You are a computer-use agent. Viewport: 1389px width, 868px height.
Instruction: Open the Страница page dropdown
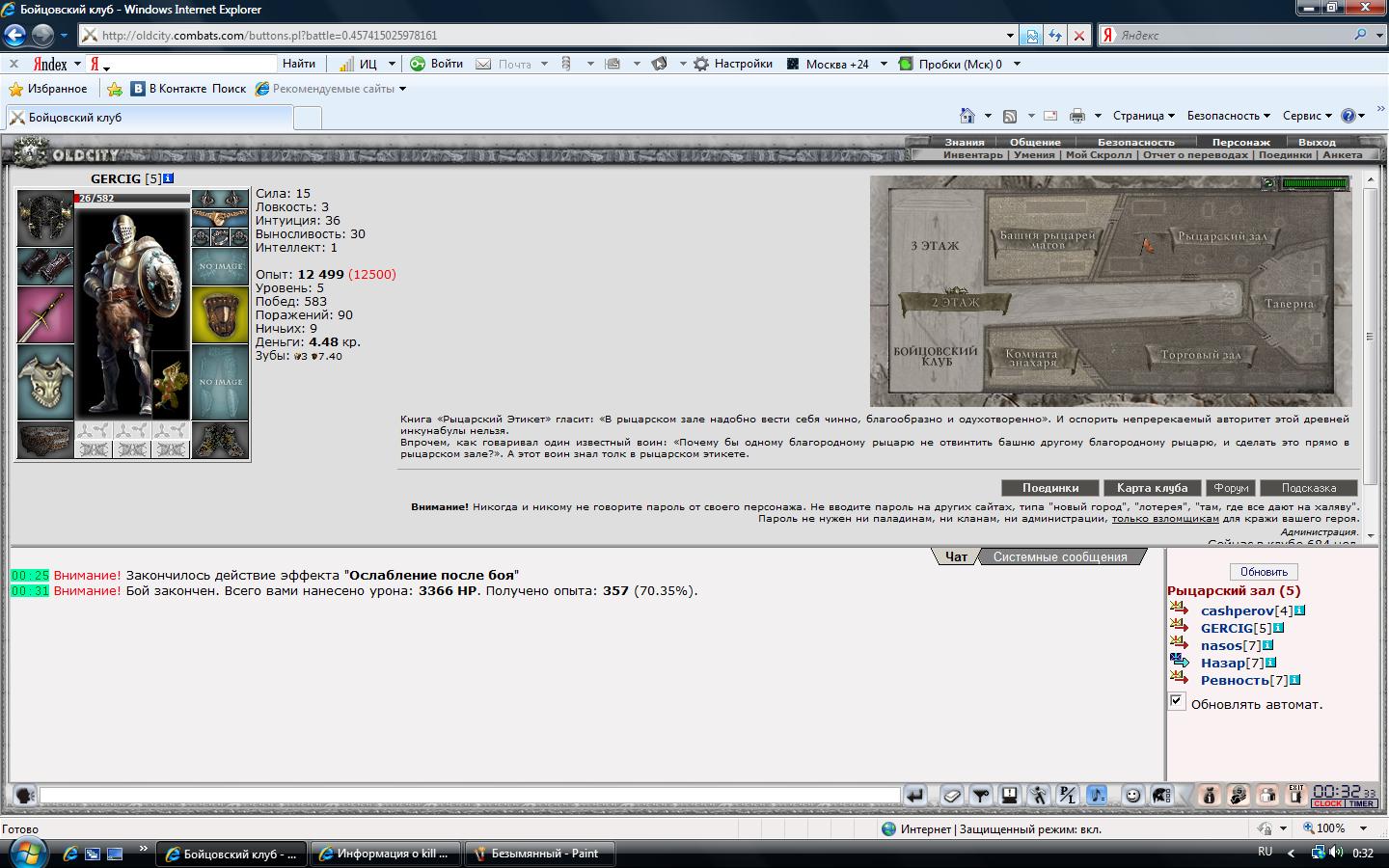1144,116
